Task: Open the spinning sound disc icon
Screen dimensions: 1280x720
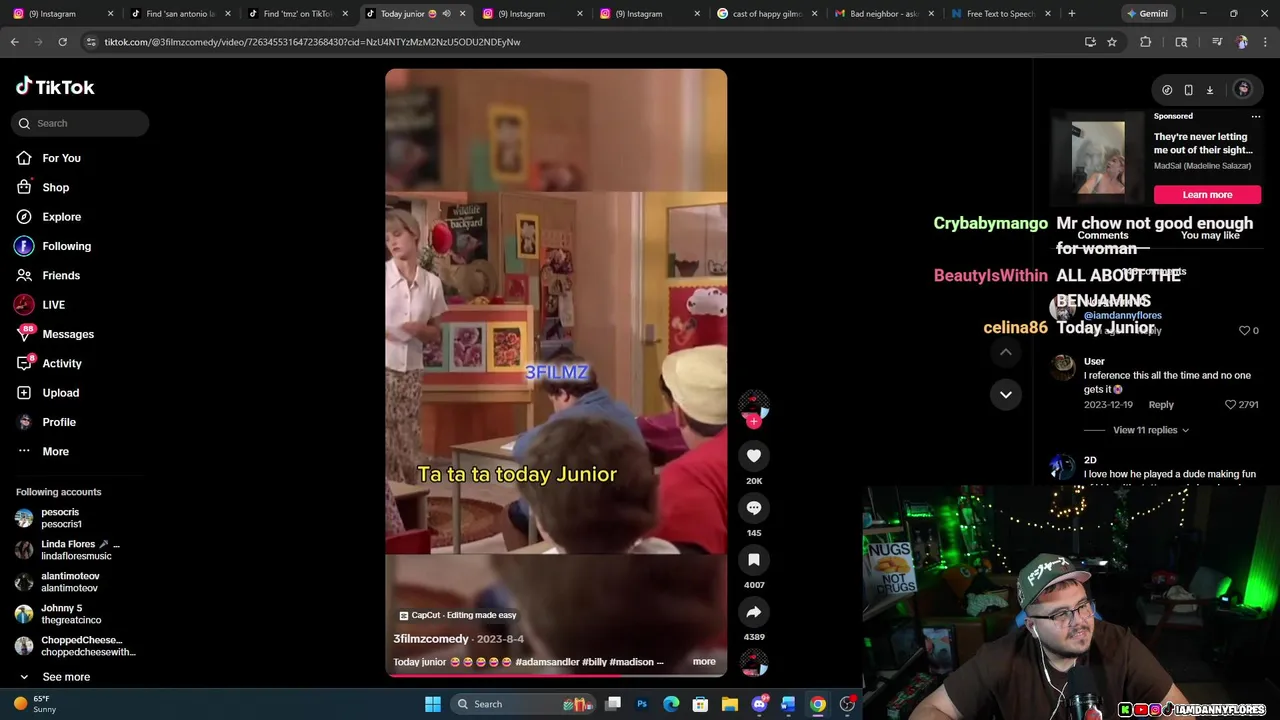Action: point(754,663)
